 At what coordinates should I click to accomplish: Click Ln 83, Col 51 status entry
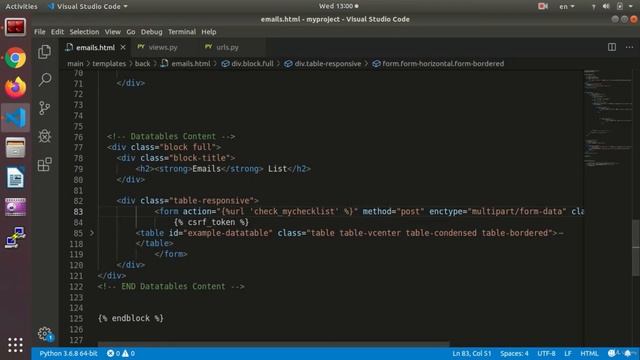(471, 353)
